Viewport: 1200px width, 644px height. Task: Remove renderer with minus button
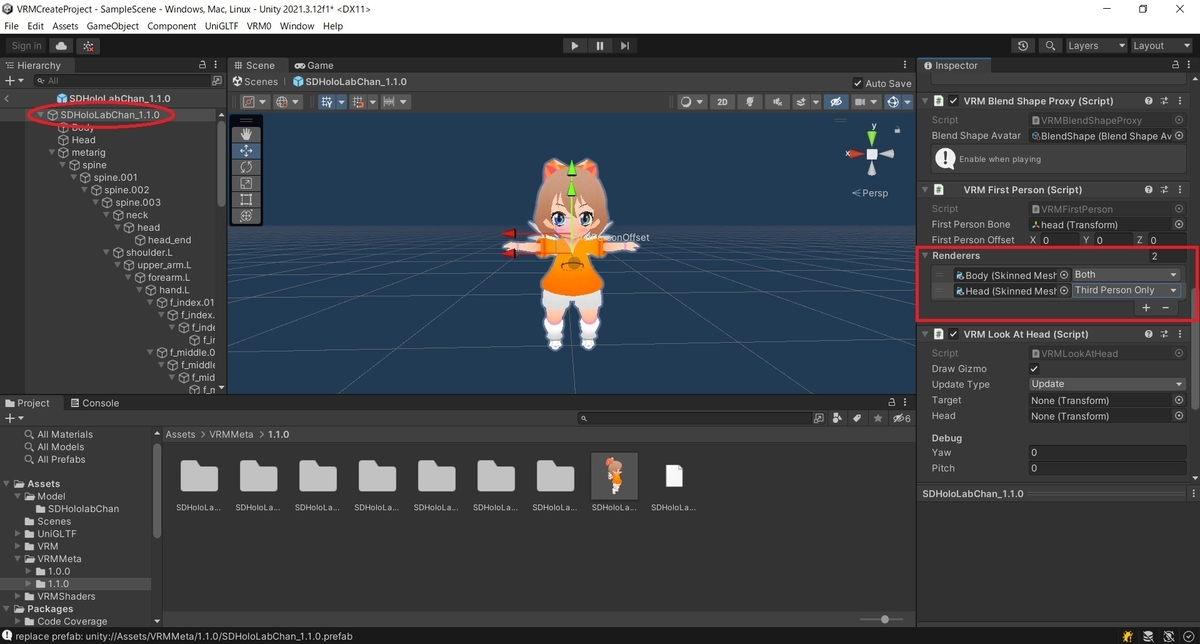coord(1166,308)
